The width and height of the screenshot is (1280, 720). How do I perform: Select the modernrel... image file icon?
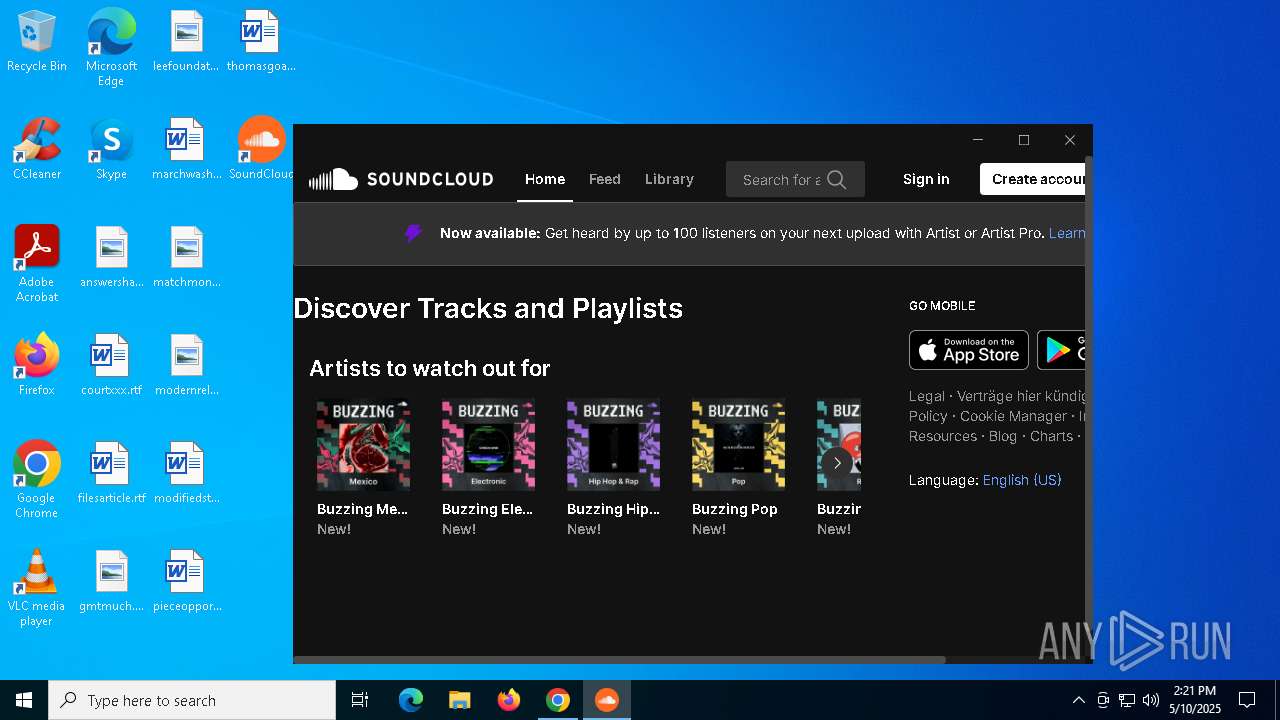(x=186, y=365)
